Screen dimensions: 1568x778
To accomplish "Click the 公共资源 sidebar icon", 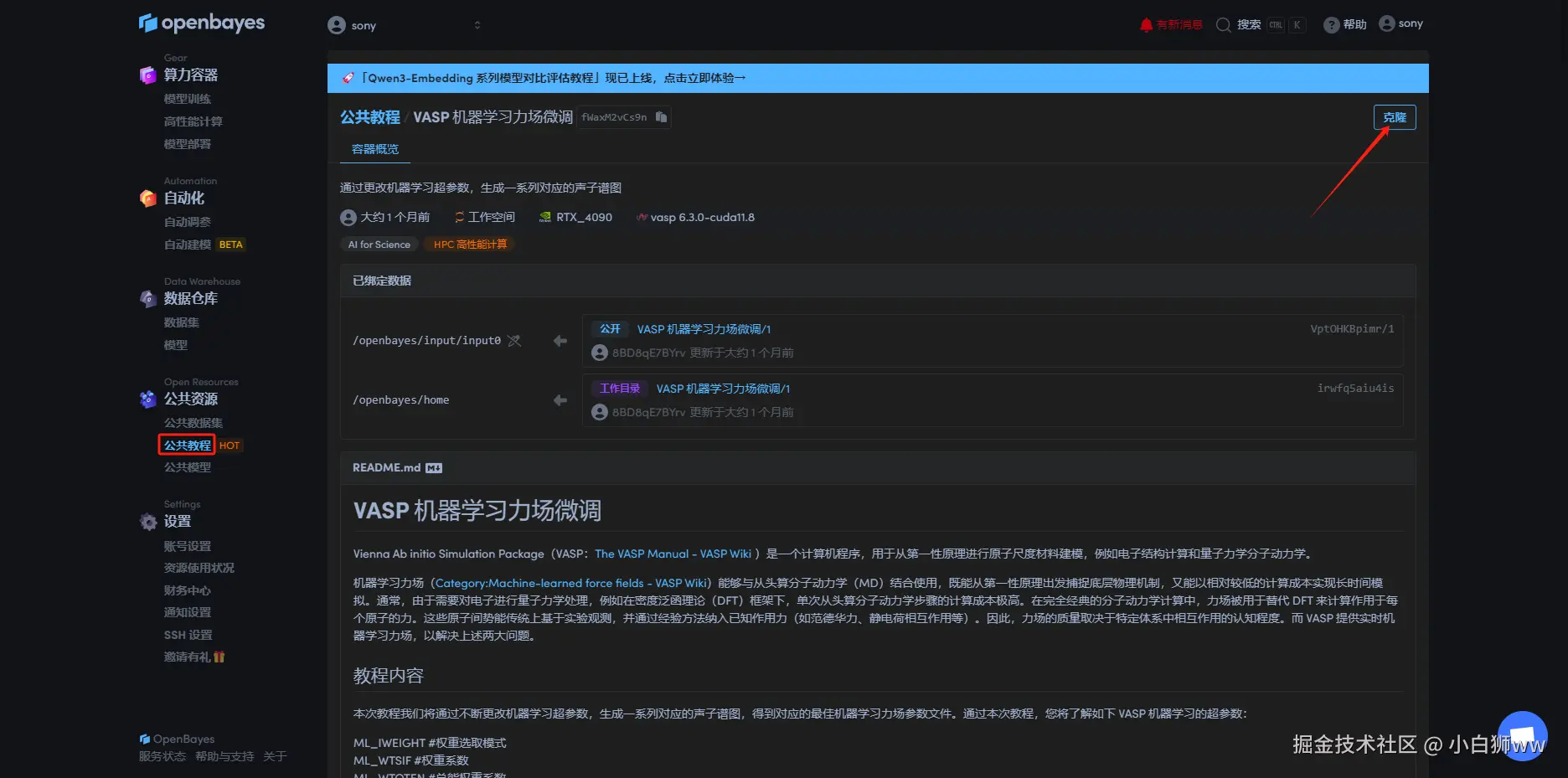I will pyautogui.click(x=148, y=399).
